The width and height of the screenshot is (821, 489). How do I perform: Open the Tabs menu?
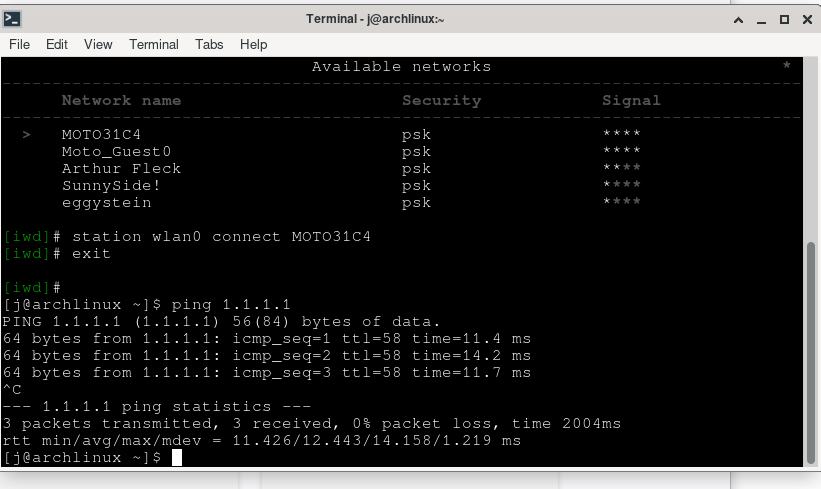(209, 45)
